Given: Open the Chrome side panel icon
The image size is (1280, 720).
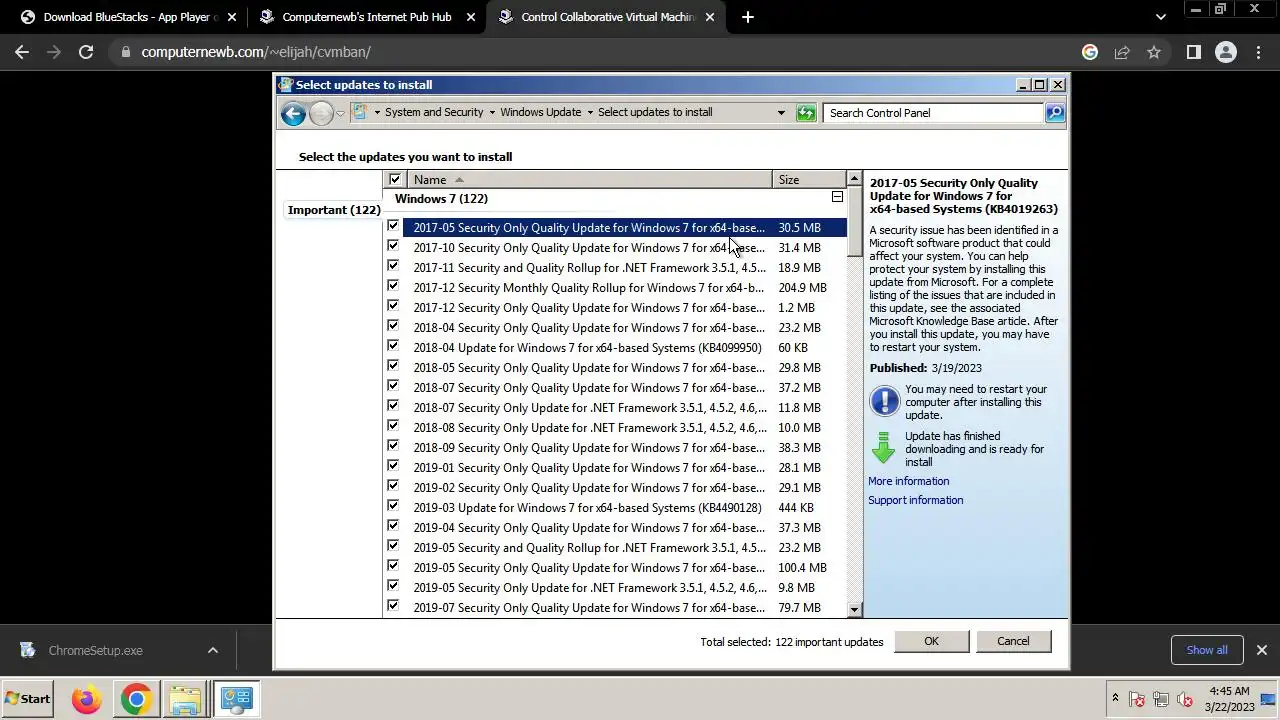Looking at the screenshot, I should 1193,52.
